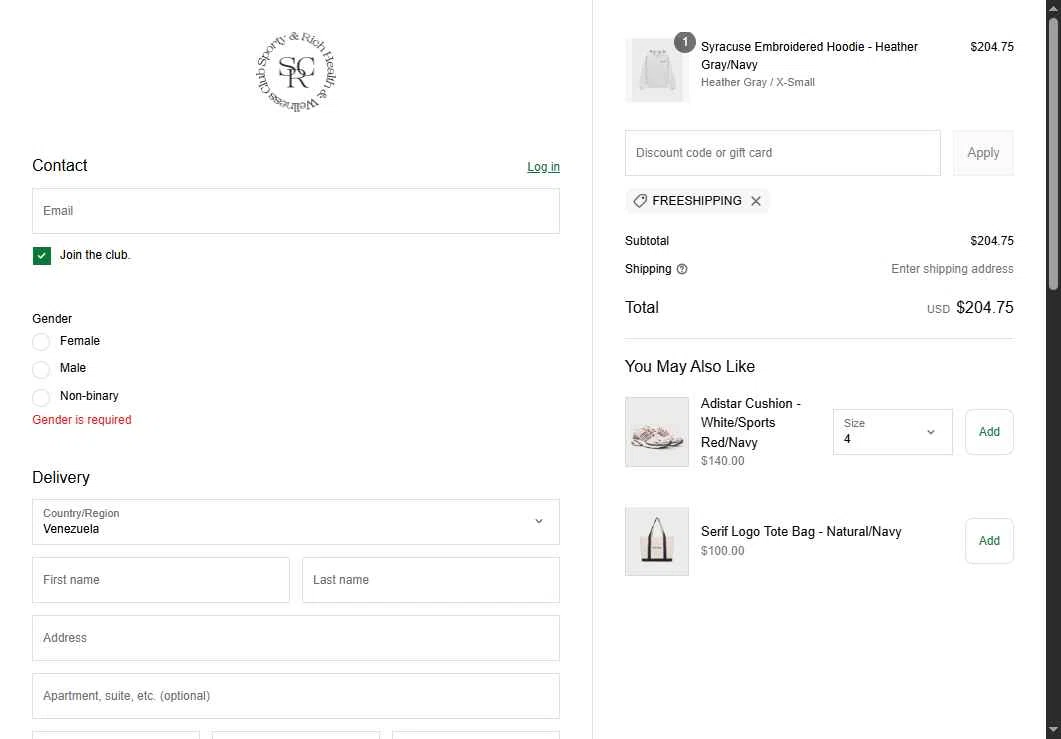The width and height of the screenshot is (1061, 739).
Task: Click the Subtotal label
Action: (x=647, y=241)
